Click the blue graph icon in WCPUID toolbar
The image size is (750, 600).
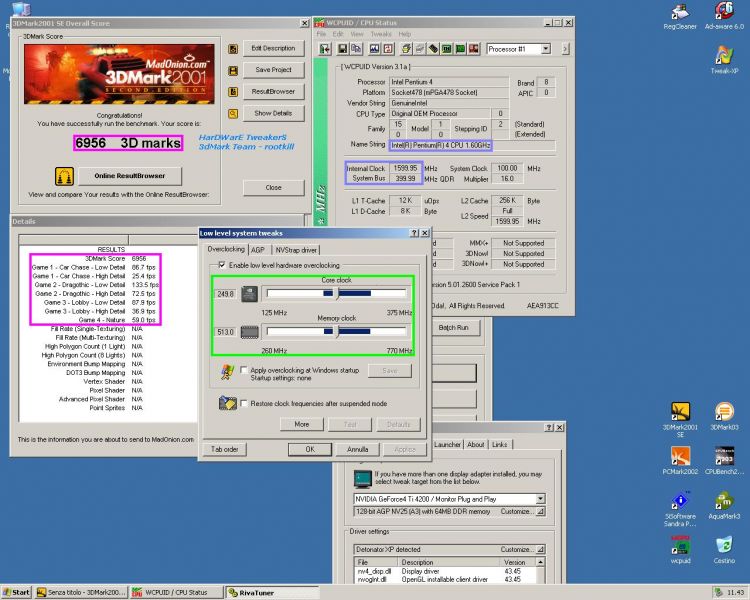[x=375, y=49]
